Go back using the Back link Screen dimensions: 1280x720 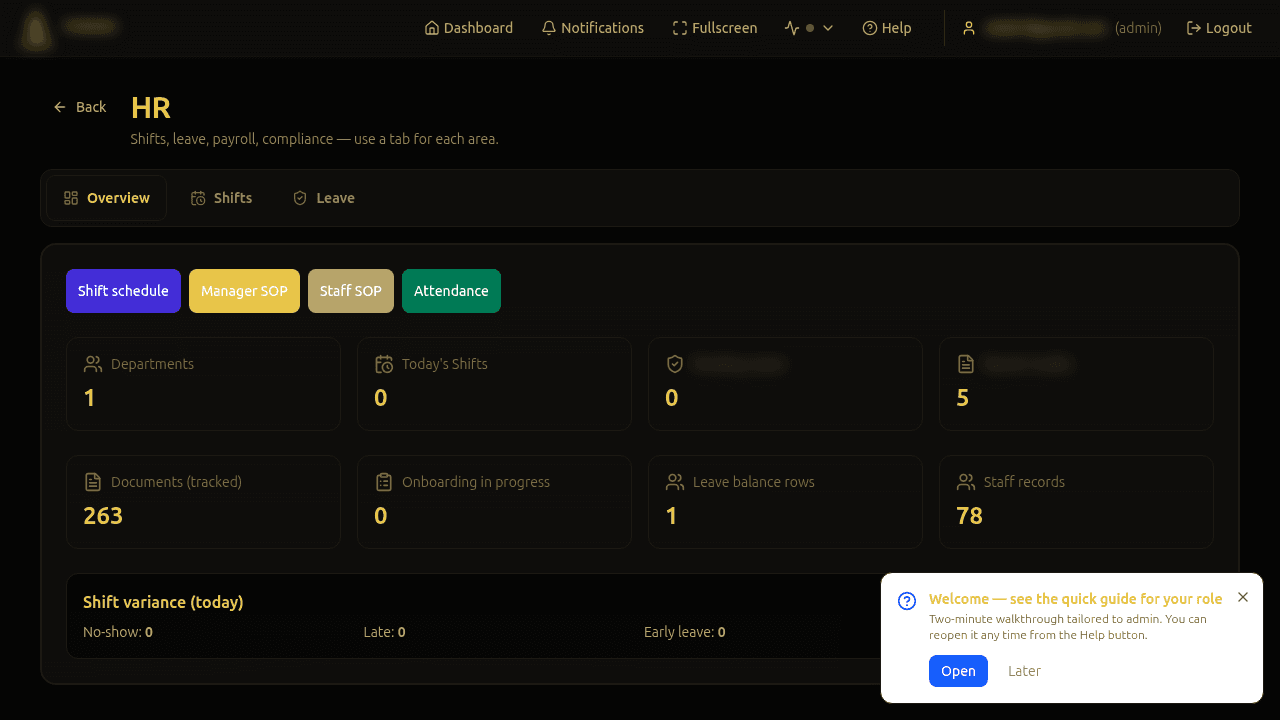pyautogui.click(x=80, y=107)
